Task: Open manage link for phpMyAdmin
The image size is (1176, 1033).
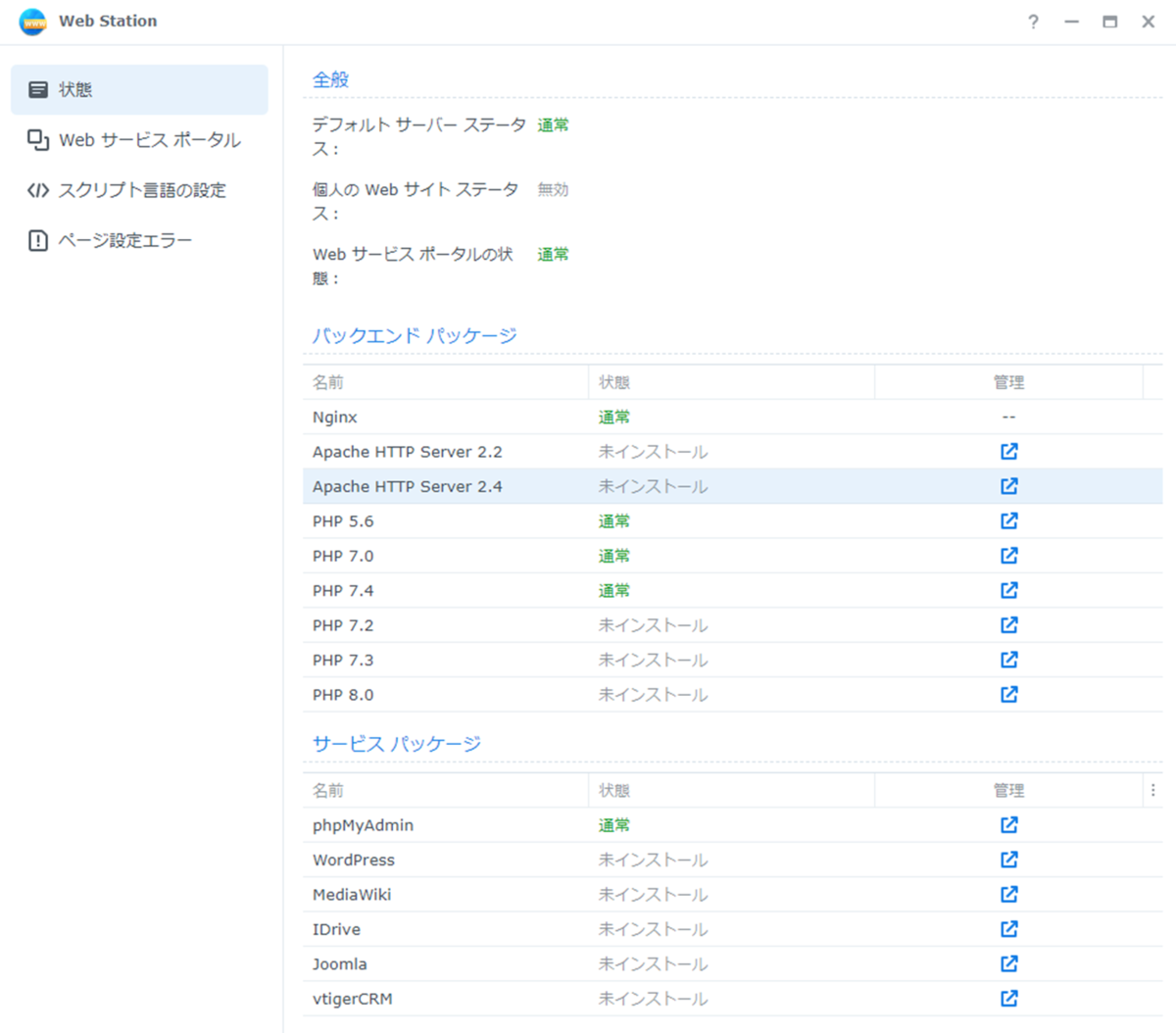Action: coord(1008,825)
